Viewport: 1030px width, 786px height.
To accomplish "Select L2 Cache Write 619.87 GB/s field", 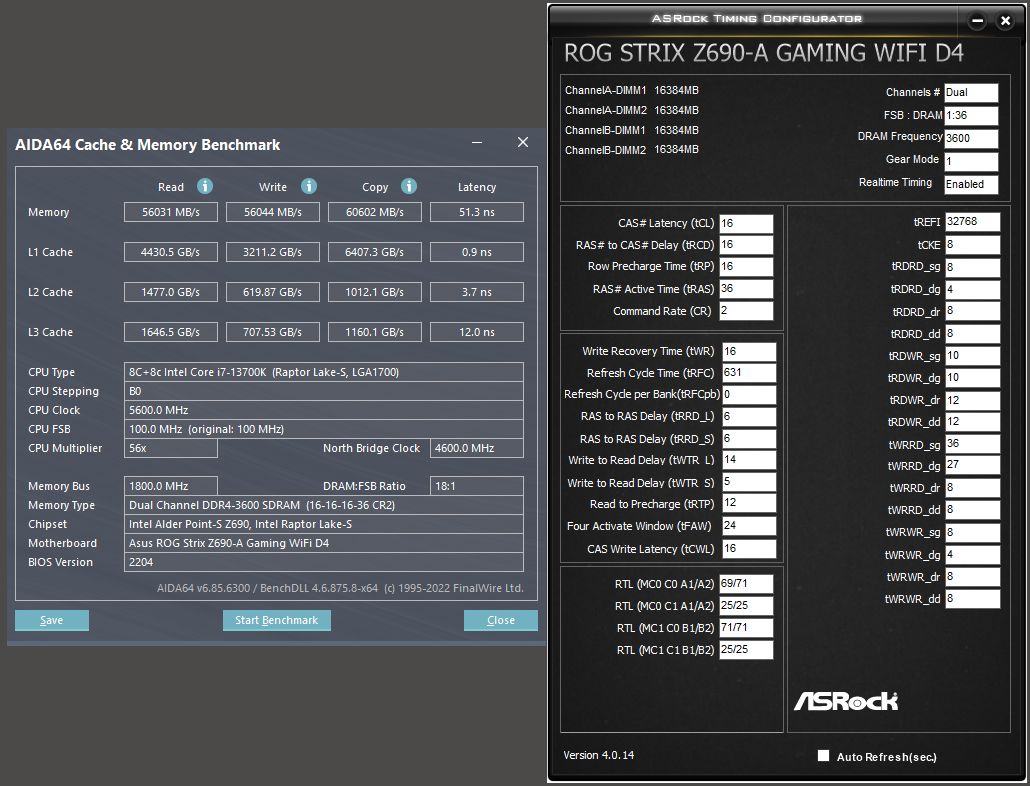I will [273, 292].
